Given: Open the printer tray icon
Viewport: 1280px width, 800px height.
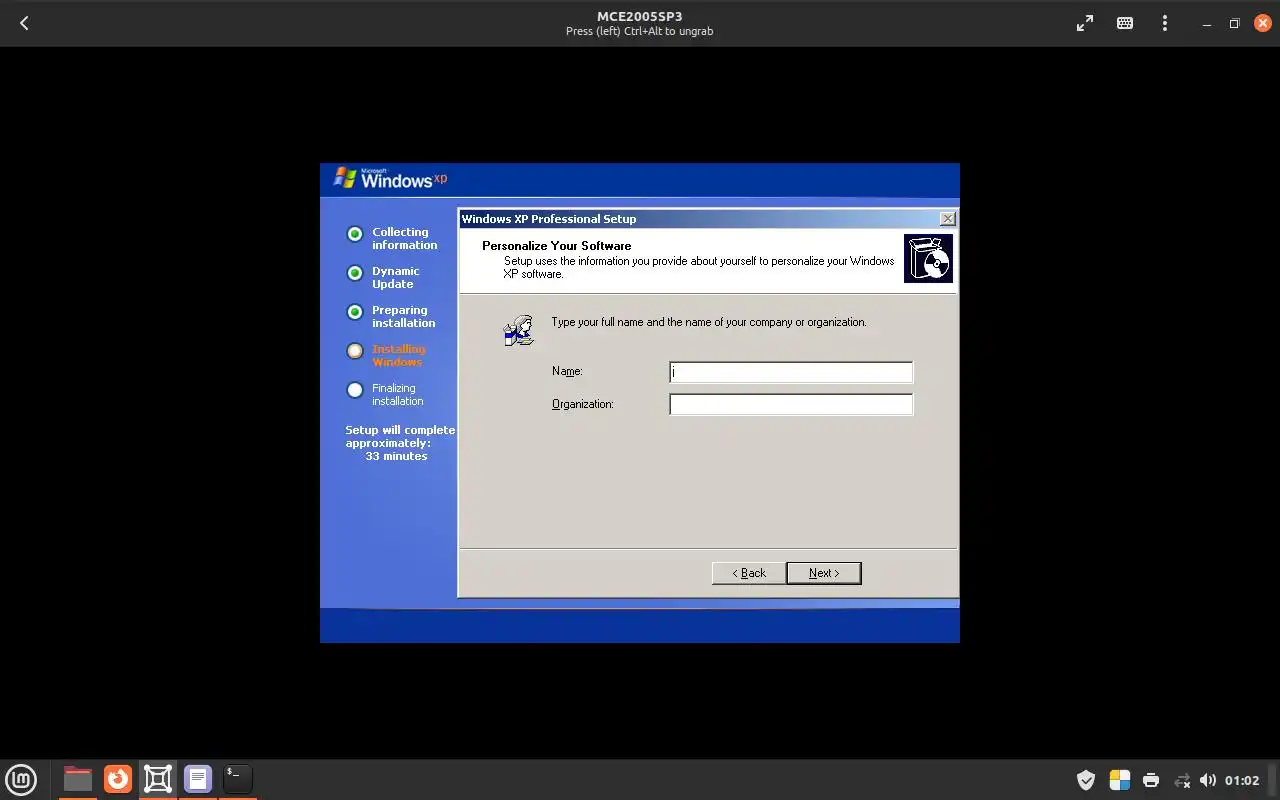Looking at the screenshot, I should 1151,780.
